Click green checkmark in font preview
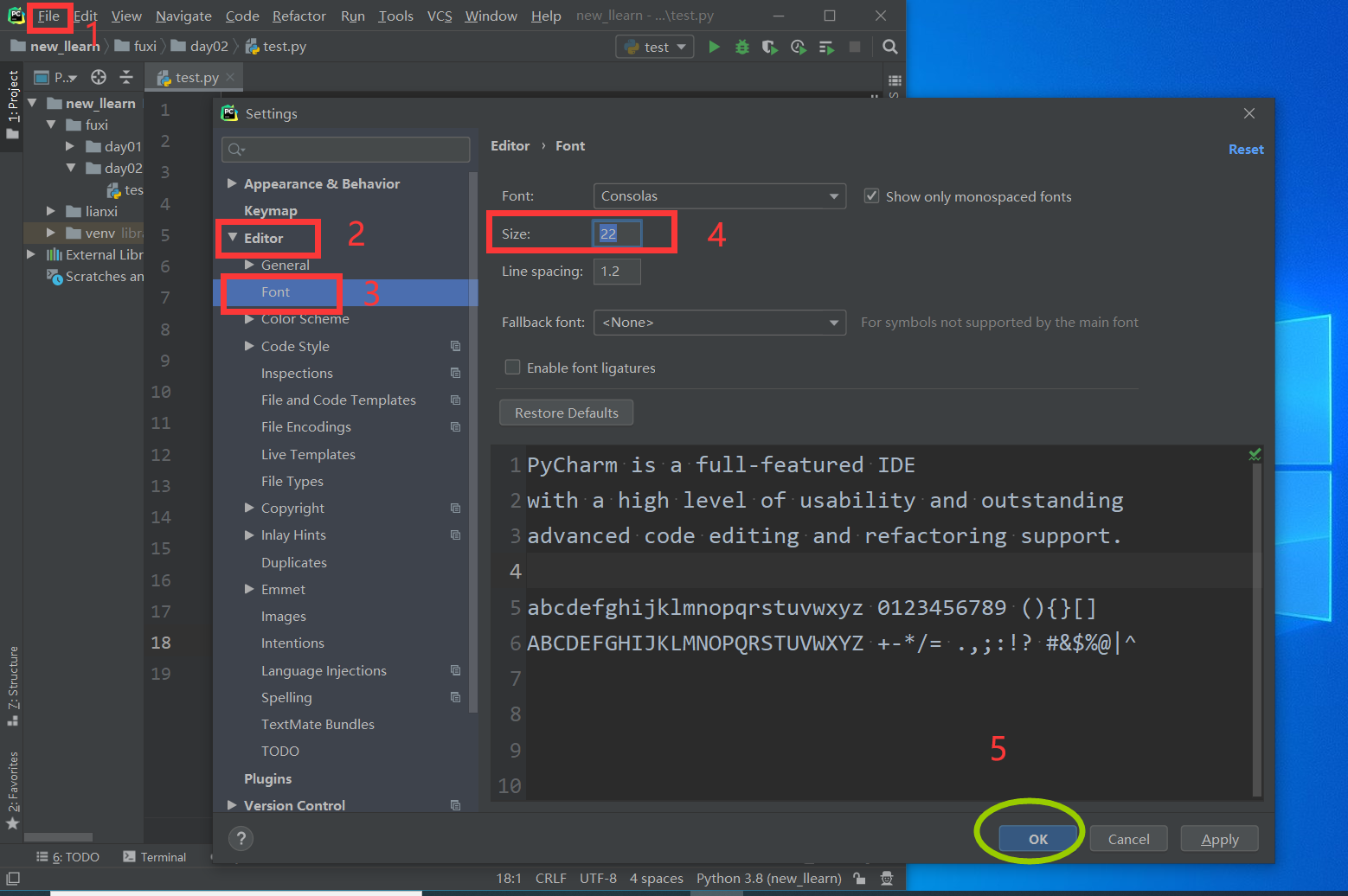 pos(1255,454)
